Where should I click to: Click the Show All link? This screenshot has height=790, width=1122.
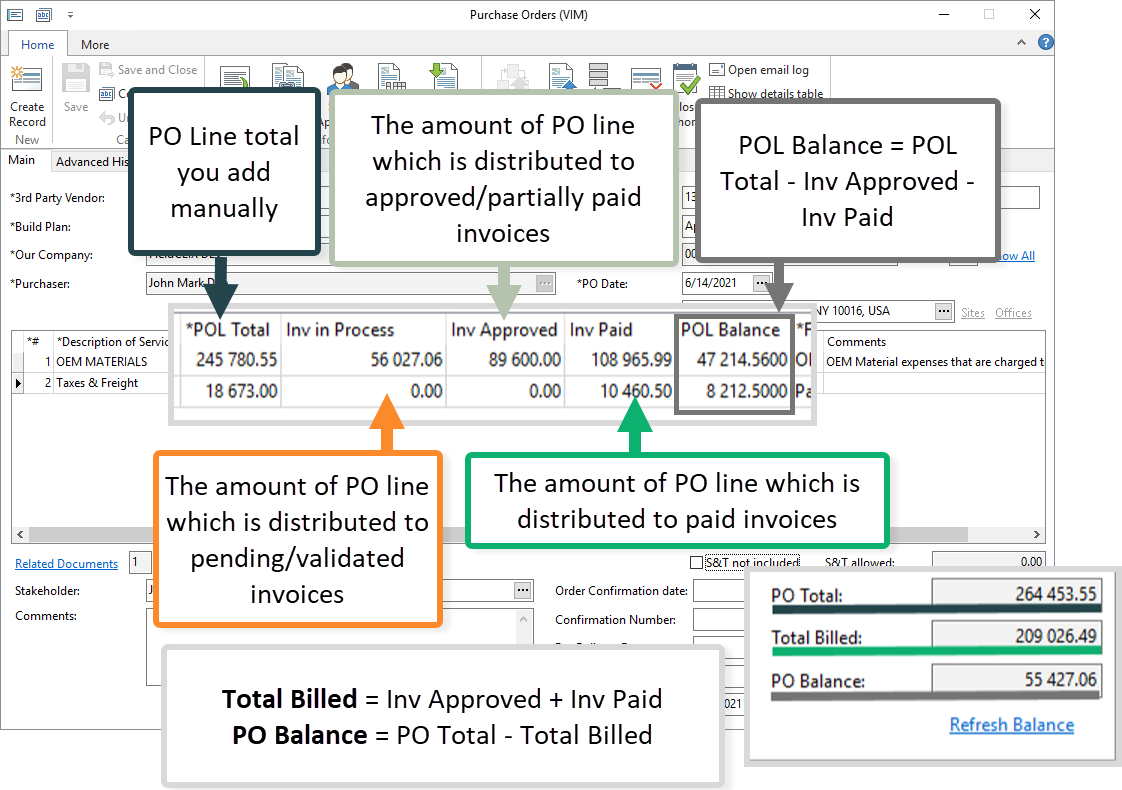click(x=1016, y=255)
